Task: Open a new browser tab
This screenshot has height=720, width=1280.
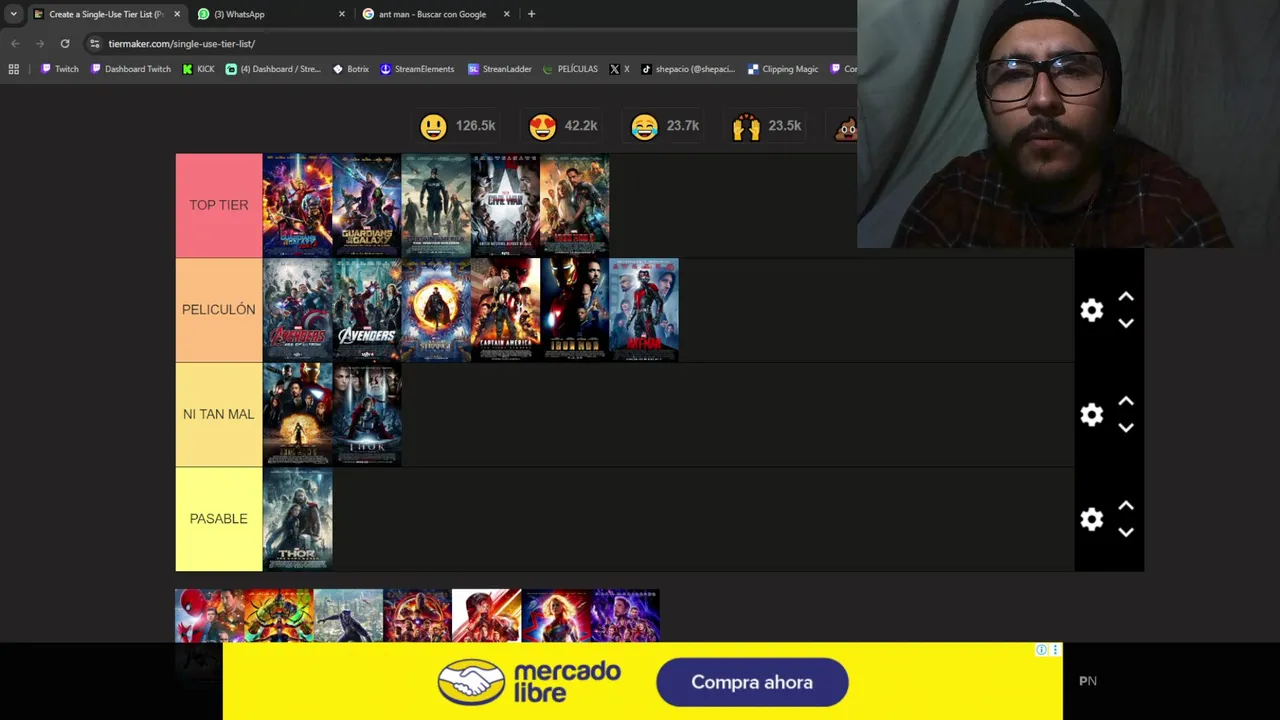Action: click(x=531, y=14)
